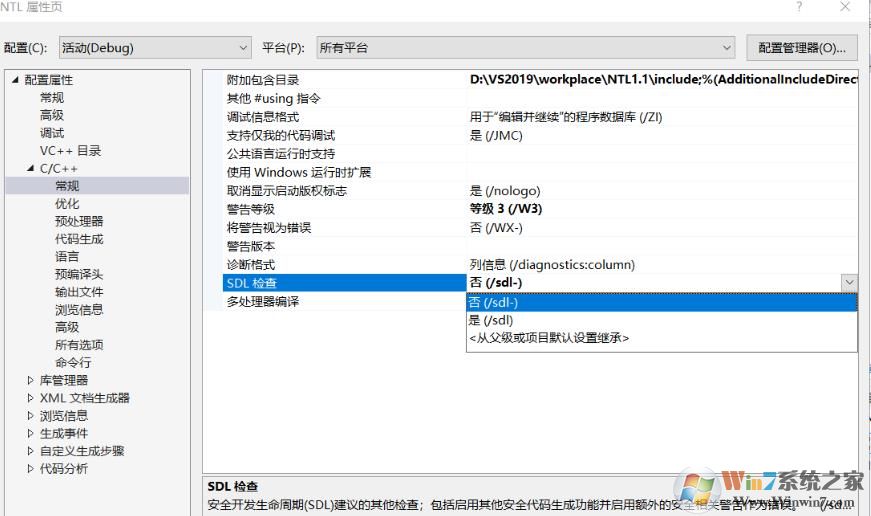Expand the 代码分析 tree node
Screen dimensions: 871x516
(x=31, y=469)
